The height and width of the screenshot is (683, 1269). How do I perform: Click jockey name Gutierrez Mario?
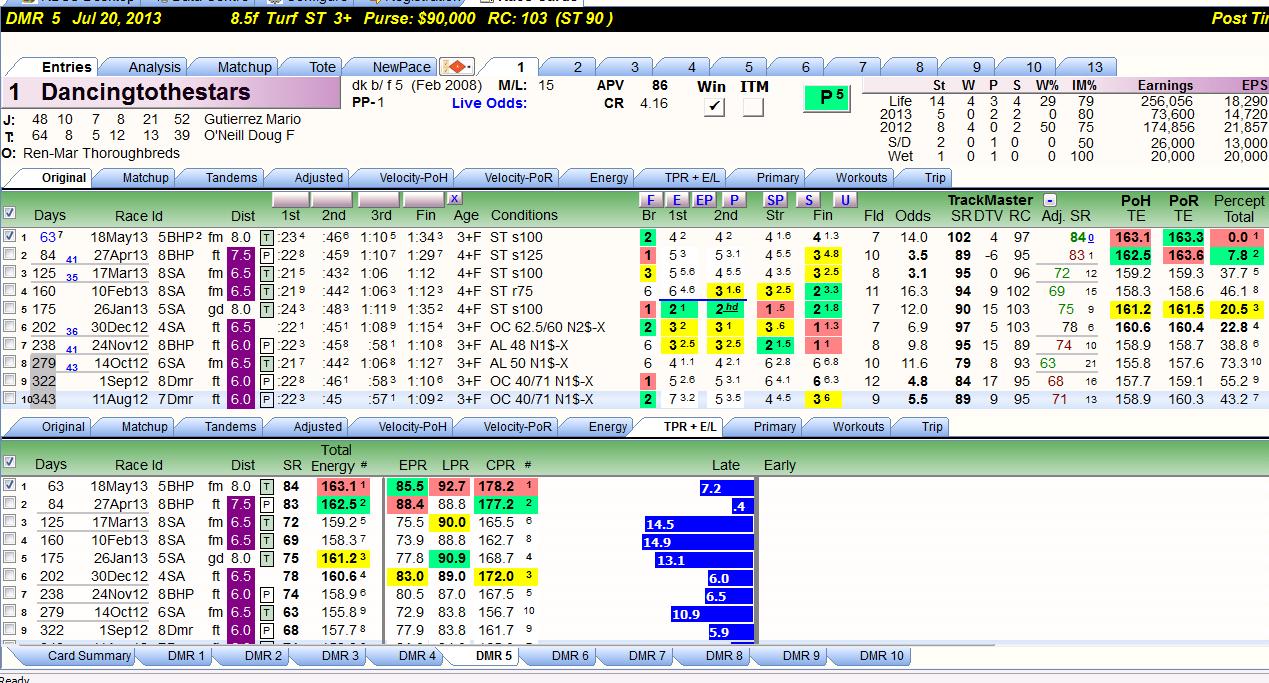[250, 119]
